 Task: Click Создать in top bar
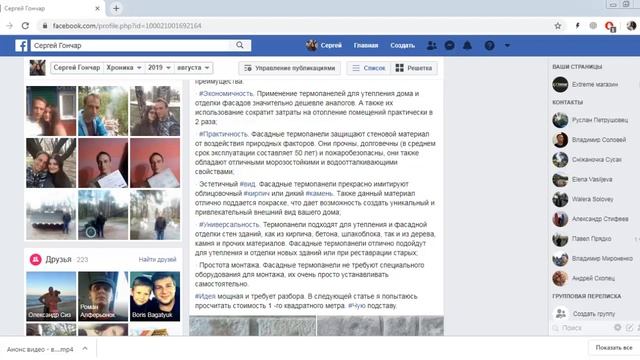coord(402,45)
